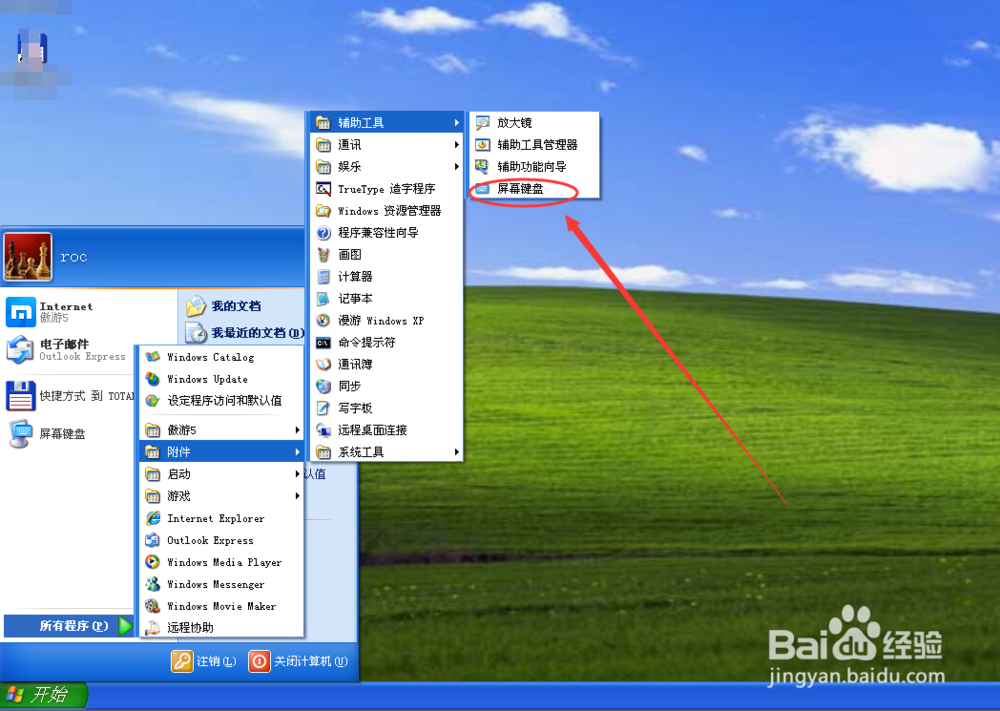Screen dimensions: 1000x711
Task: Expand the 辅助工具 submenu arrow
Action: pos(457,122)
